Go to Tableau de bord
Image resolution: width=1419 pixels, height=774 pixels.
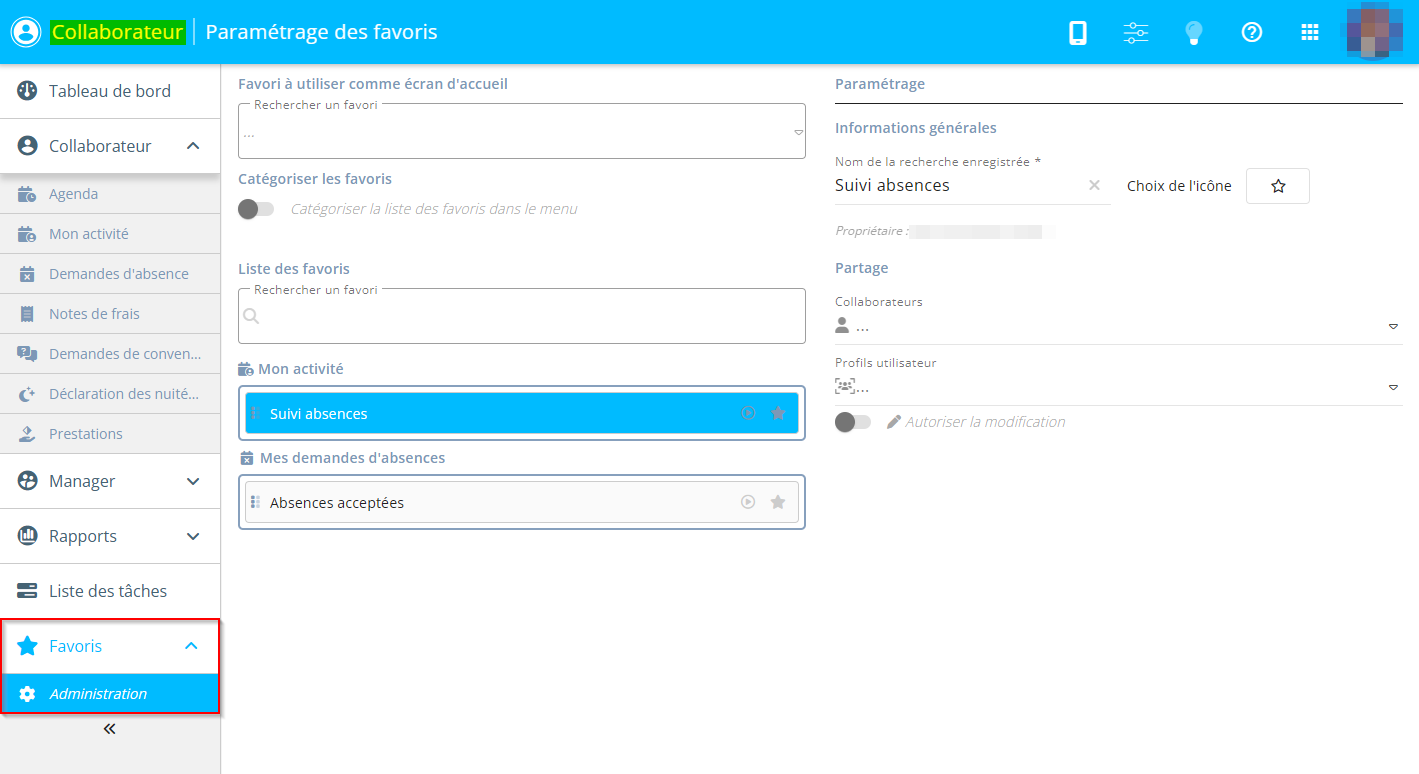110,91
